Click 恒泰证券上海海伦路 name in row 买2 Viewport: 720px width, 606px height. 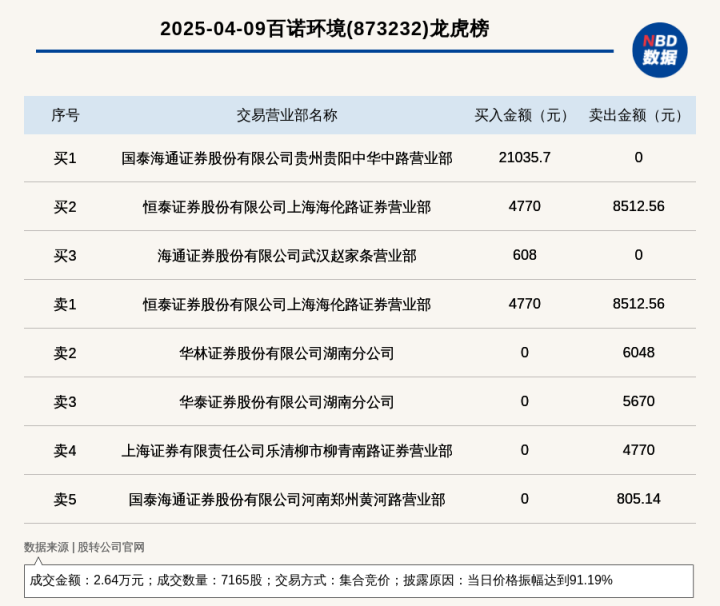coord(287,207)
